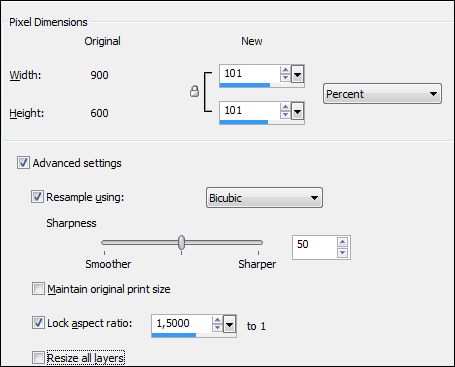Image resolution: width=455 pixels, height=367 pixels.
Task: Open the Bicubic resample method dropdown
Action: coord(264,198)
